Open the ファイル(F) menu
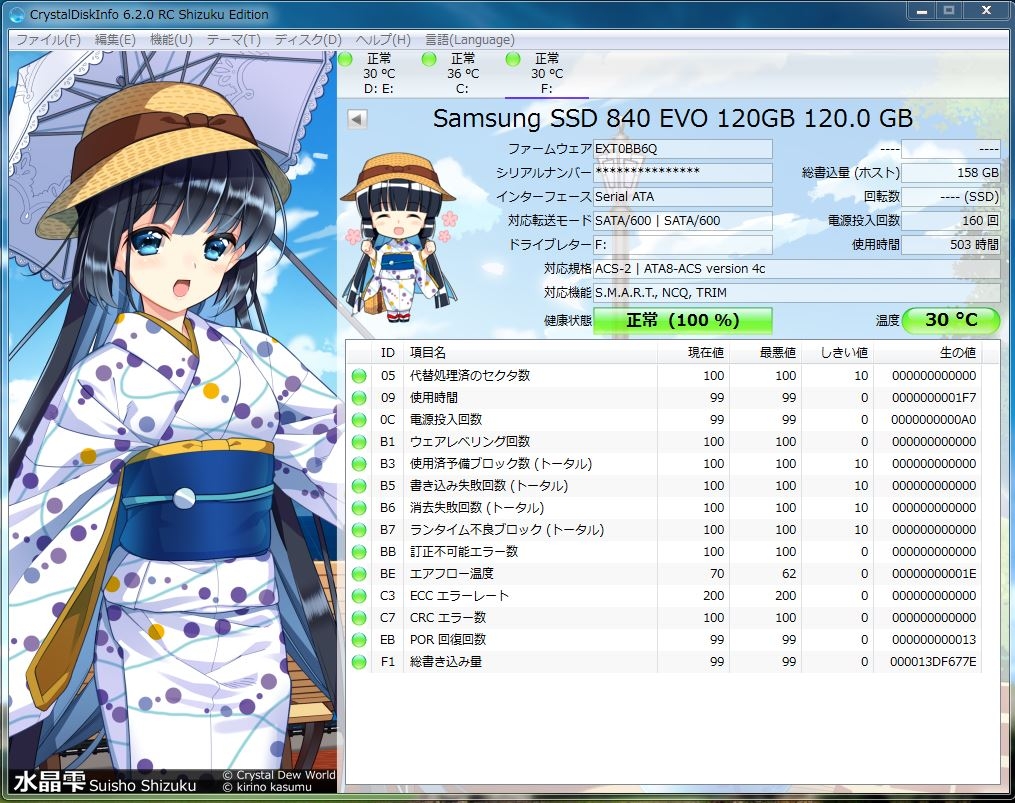Viewport: 1015px width, 803px height. [x=48, y=40]
